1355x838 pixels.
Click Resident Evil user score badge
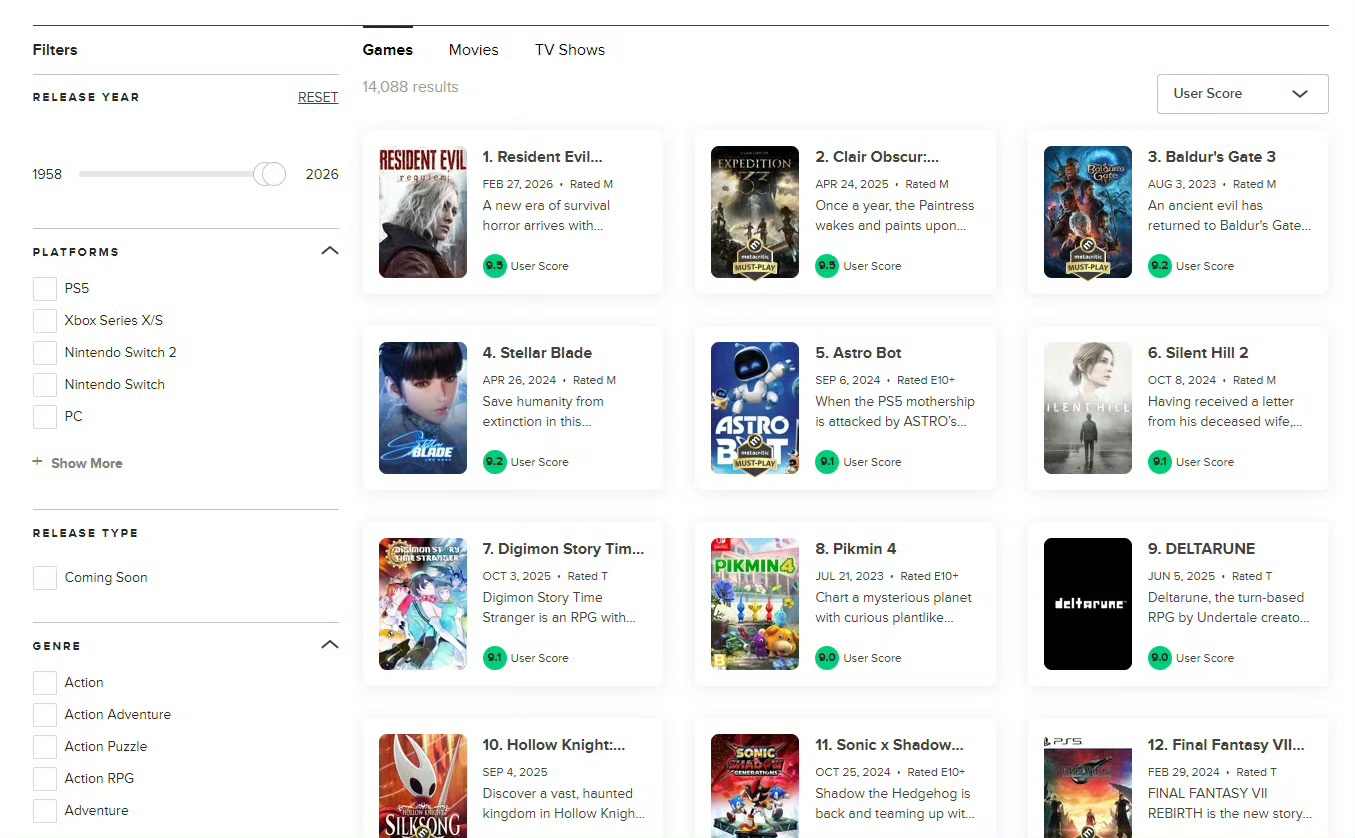pos(494,266)
